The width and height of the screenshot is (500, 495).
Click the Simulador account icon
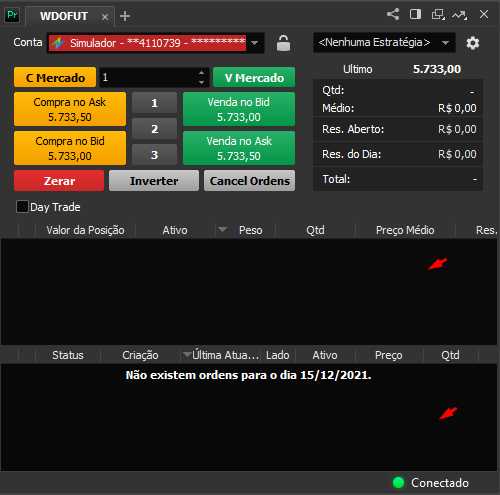pos(58,43)
